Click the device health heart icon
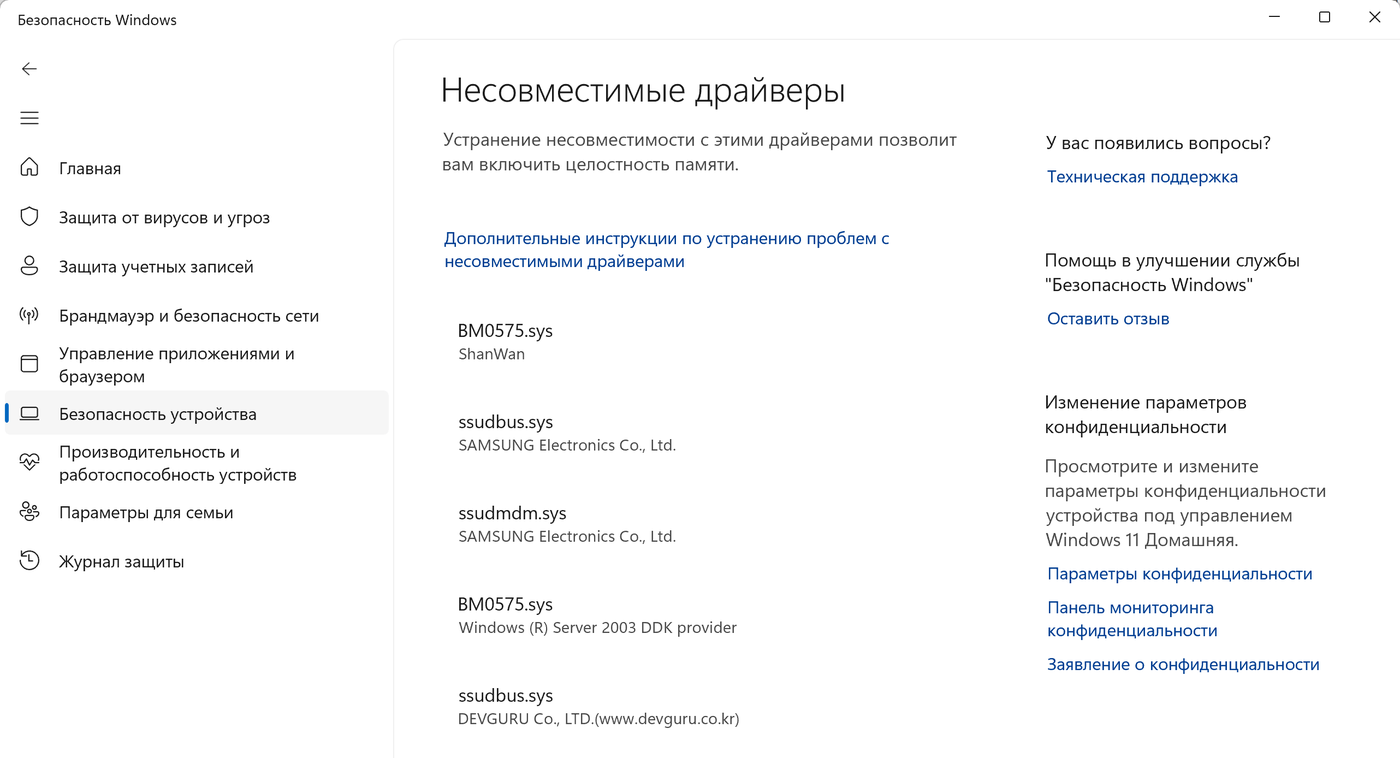This screenshot has width=1400, height=758. coord(29,462)
